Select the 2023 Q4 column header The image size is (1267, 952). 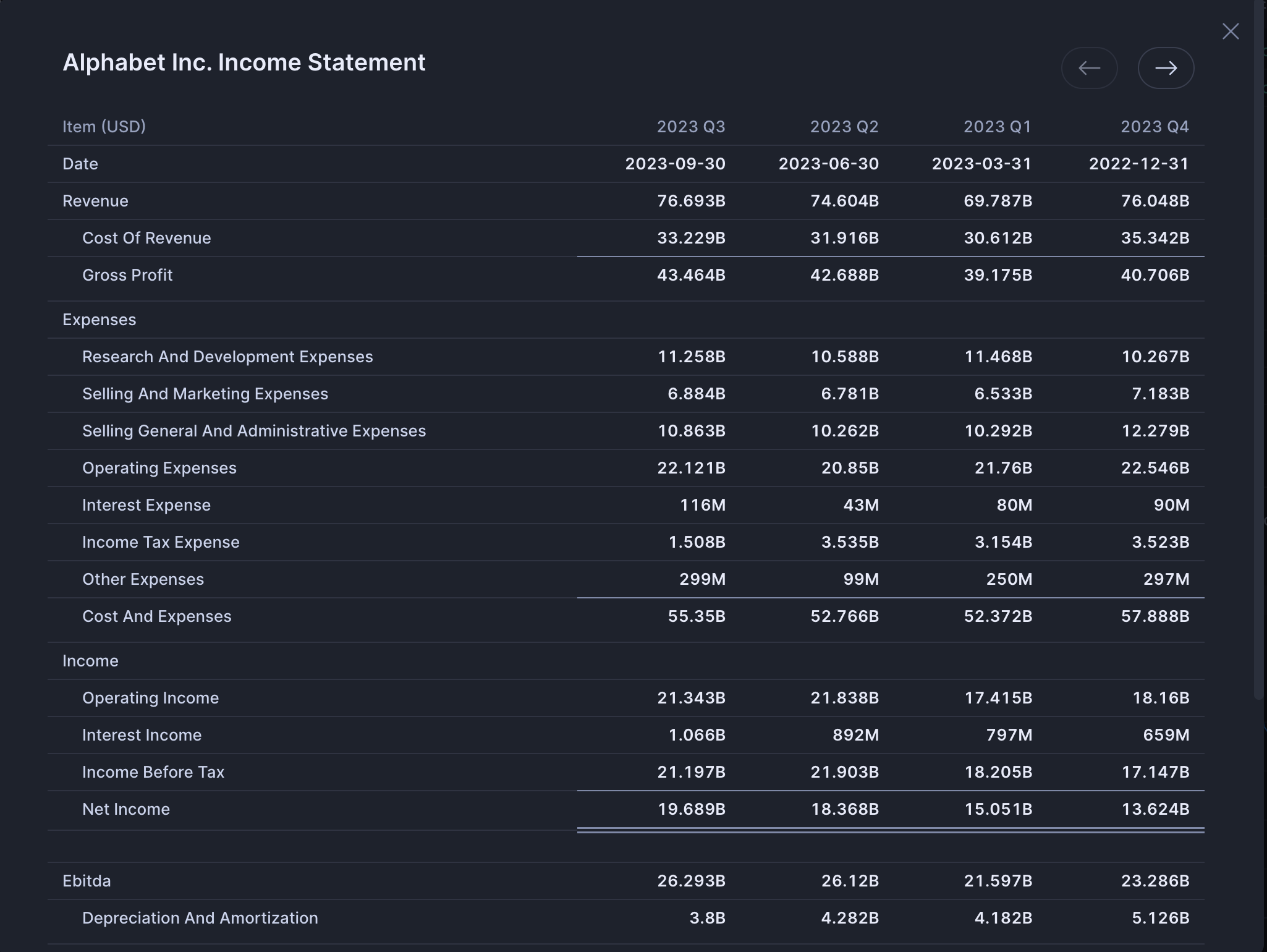tap(1155, 127)
